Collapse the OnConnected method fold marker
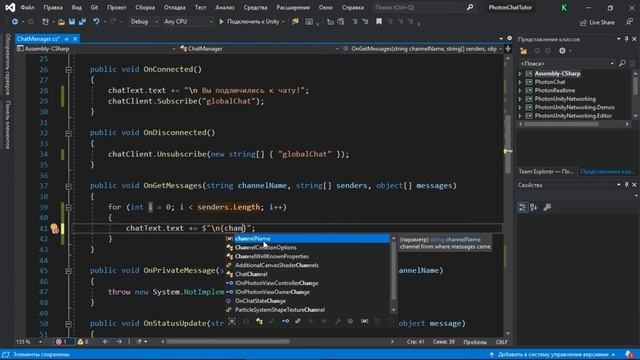This screenshot has width=640, height=360. pyautogui.click(x=69, y=70)
